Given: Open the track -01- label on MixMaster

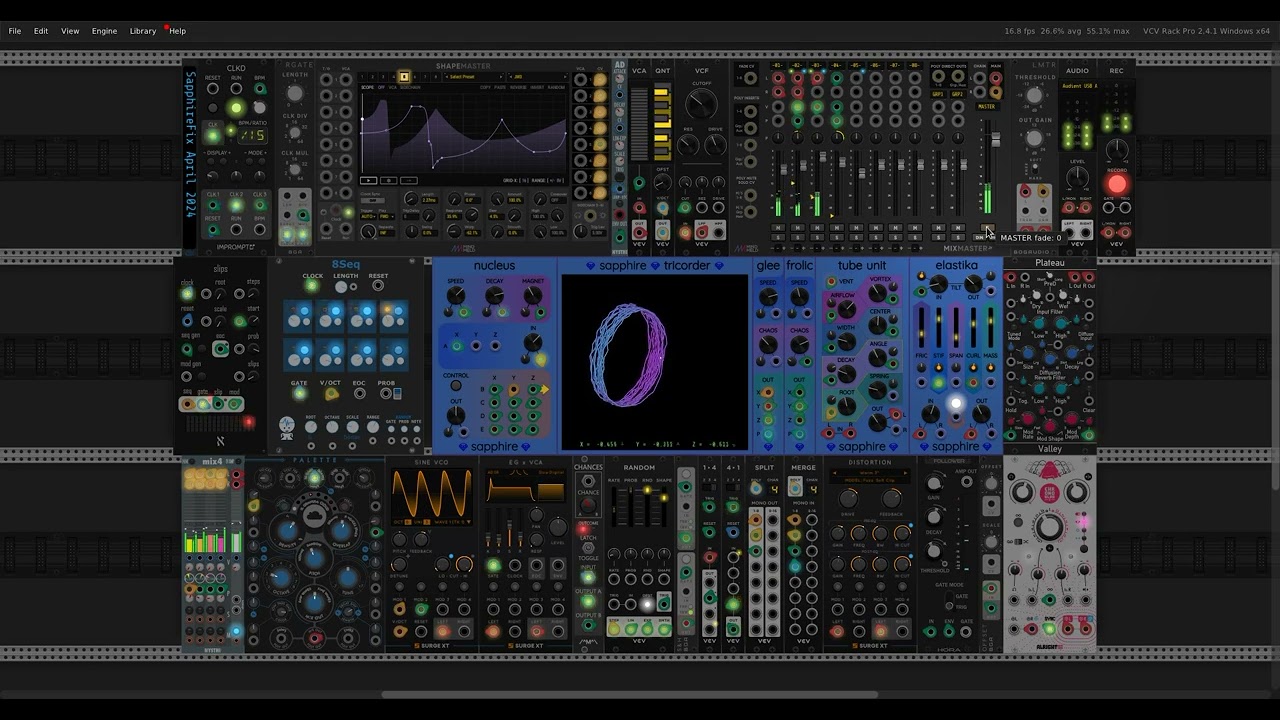Looking at the screenshot, I should tap(777, 65).
